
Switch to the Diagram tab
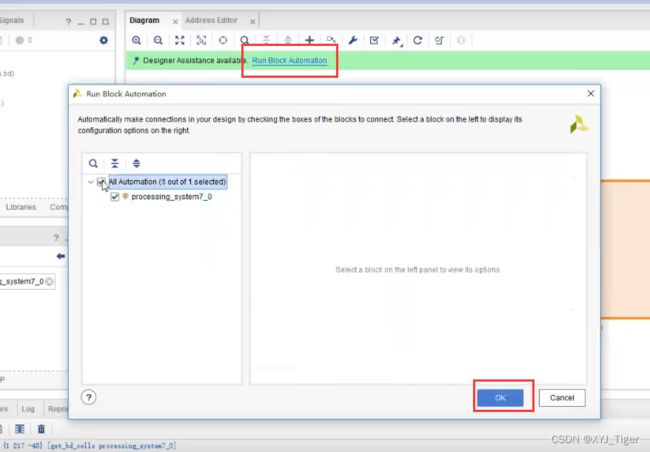(x=144, y=20)
